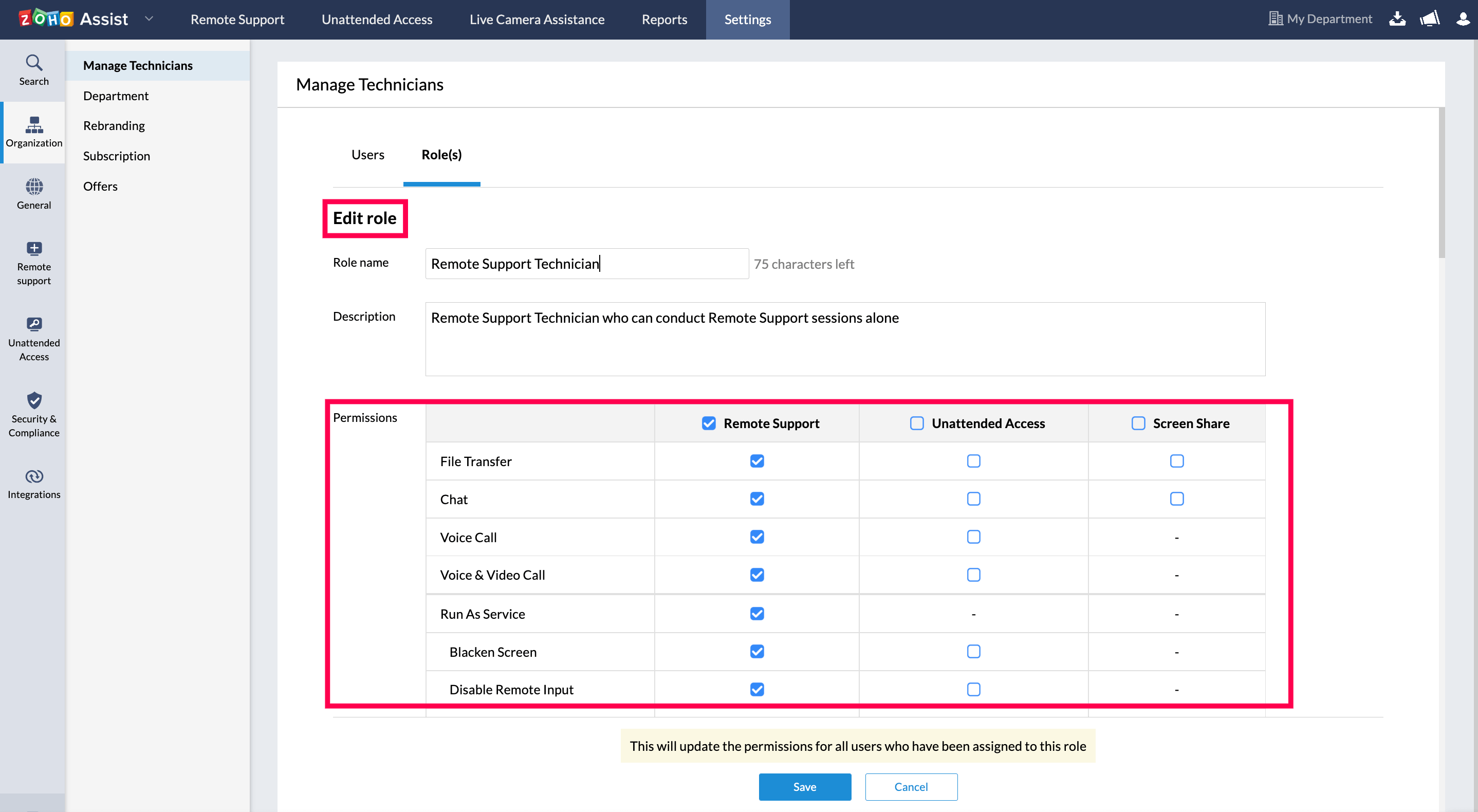This screenshot has height=812, width=1478.
Task: Open the user profile menu
Action: click(x=1463, y=19)
